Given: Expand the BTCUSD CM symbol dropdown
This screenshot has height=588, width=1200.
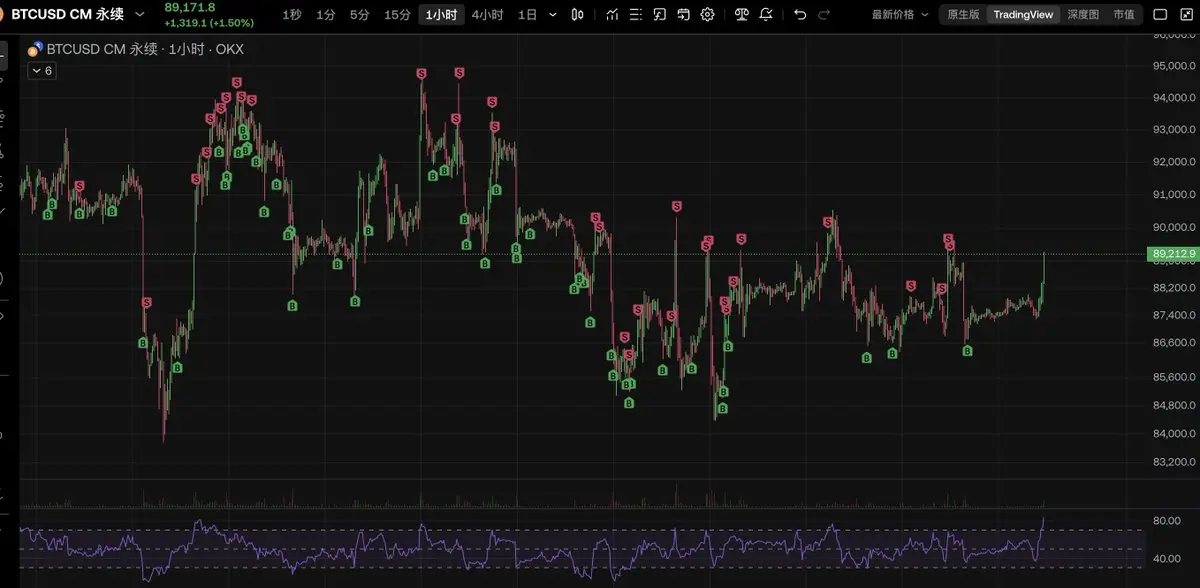Looking at the screenshot, I should (139, 14).
